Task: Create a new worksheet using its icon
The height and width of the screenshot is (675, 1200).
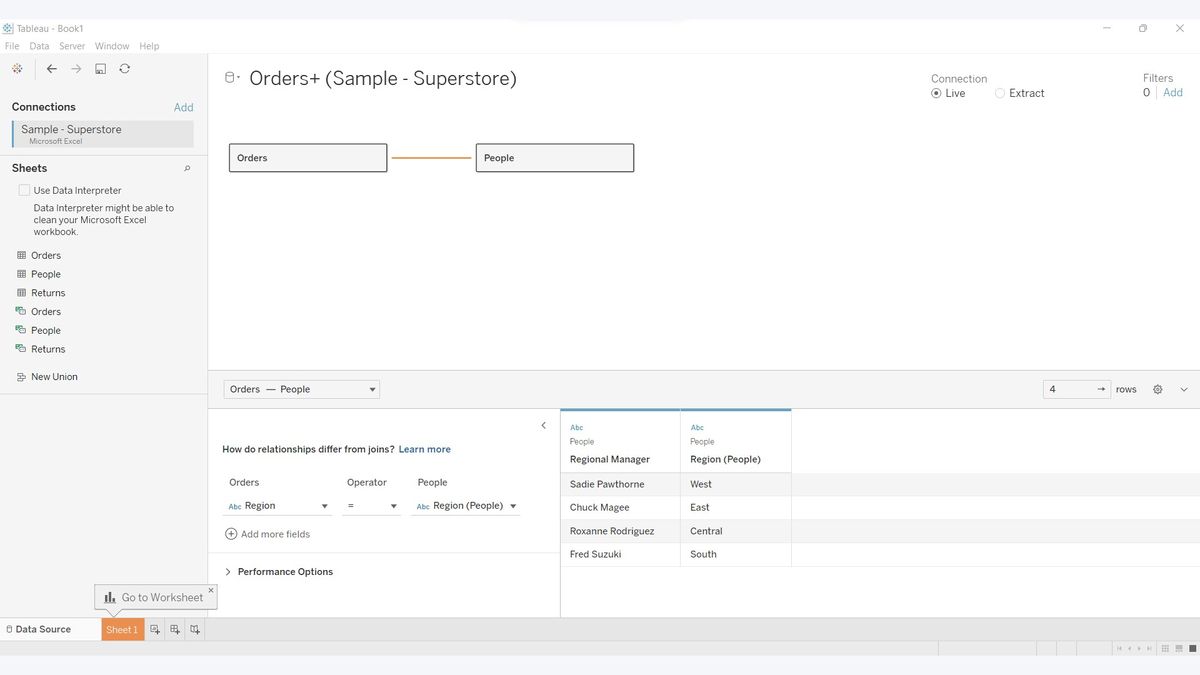Action: [155, 629]
